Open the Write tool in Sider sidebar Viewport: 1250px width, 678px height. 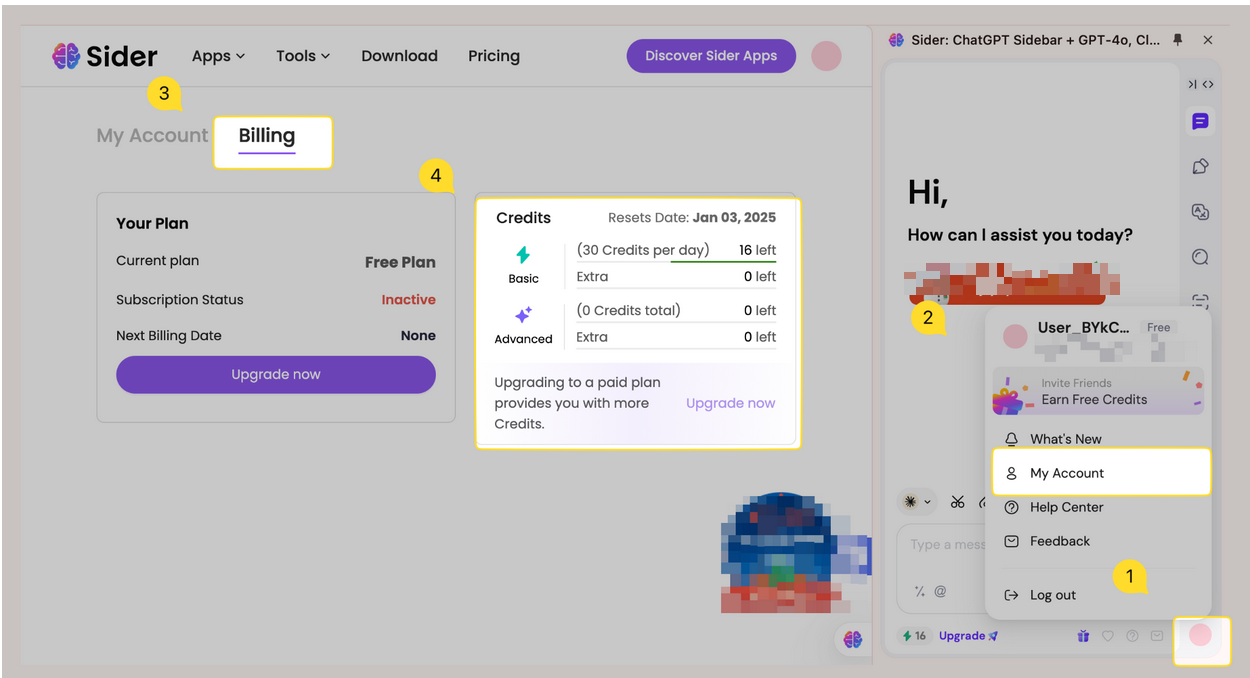1200,167
